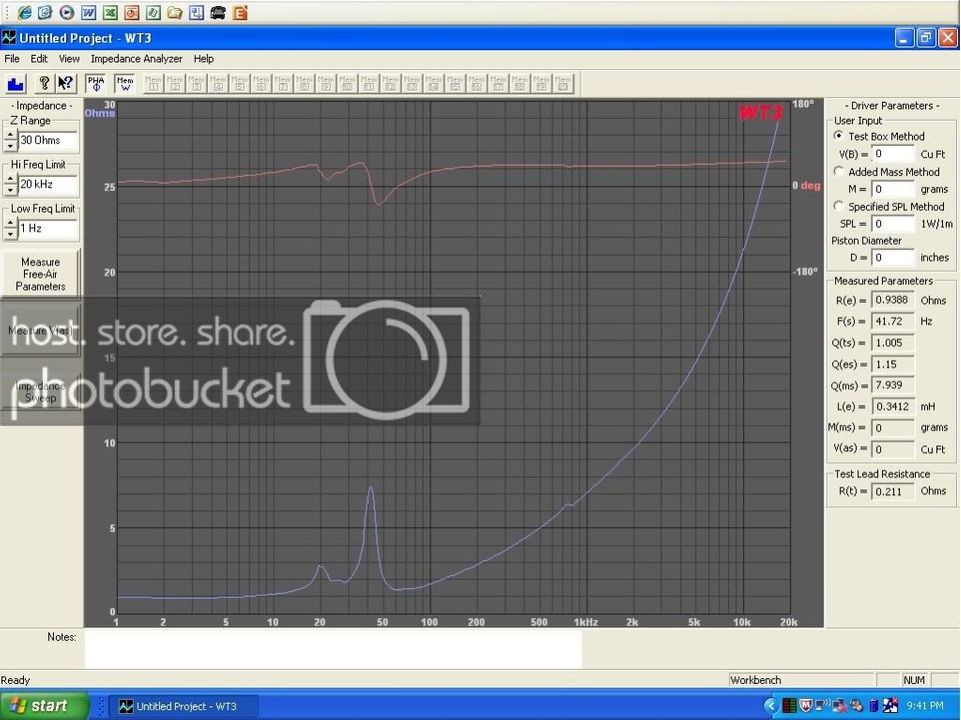
Task: Select the Added Mass Method radio button
Action: pos(839,172)
